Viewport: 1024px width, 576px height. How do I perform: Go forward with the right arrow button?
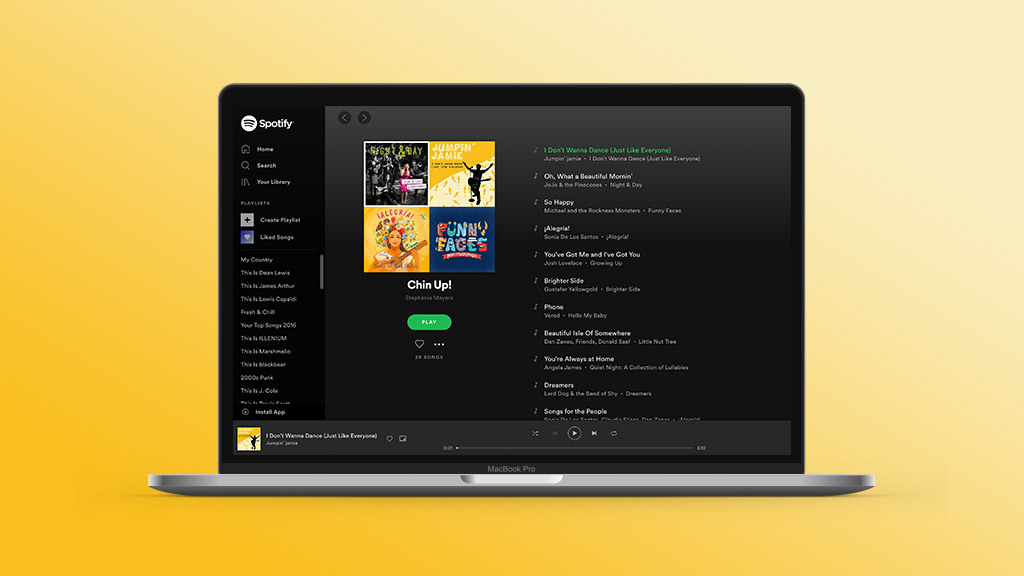click(364, 118)
